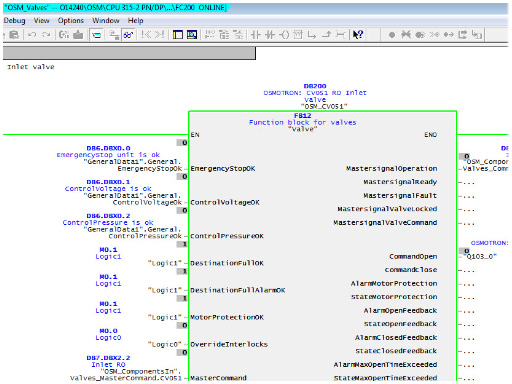Activate the context help pointer
Viewport: 512px width, 384px height.
pyautogui.click(x=358, y=35)
